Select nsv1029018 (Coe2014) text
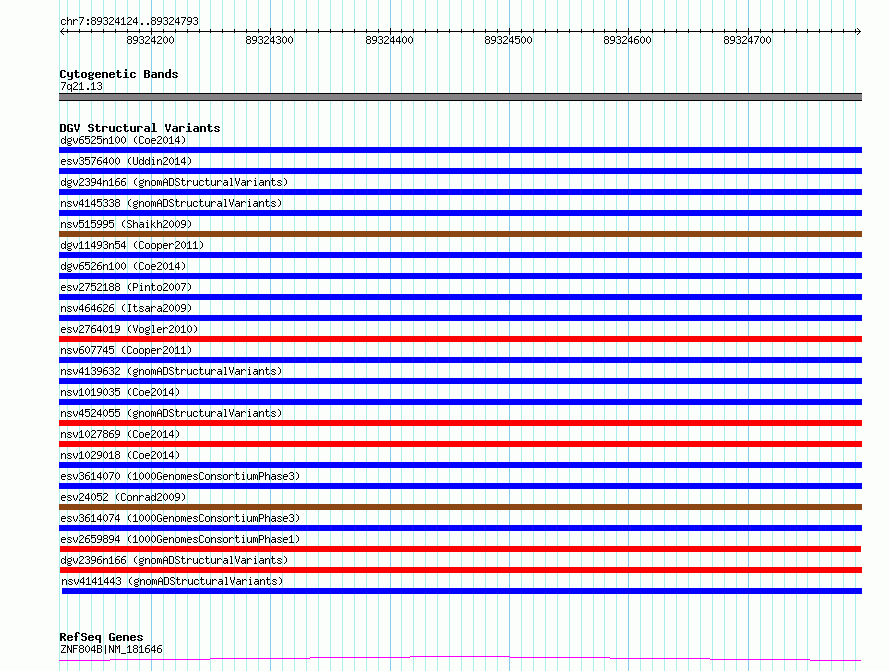 pyautogui.click(x=120, y=455)
